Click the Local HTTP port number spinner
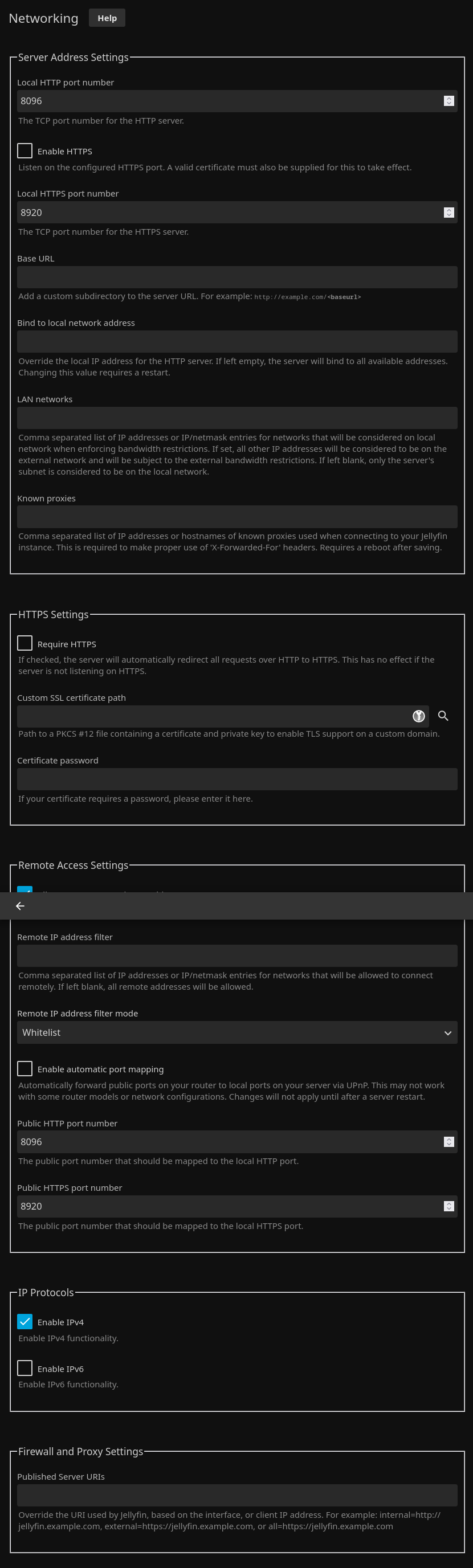Screen dimensions: 473x1568 point(448,101)
